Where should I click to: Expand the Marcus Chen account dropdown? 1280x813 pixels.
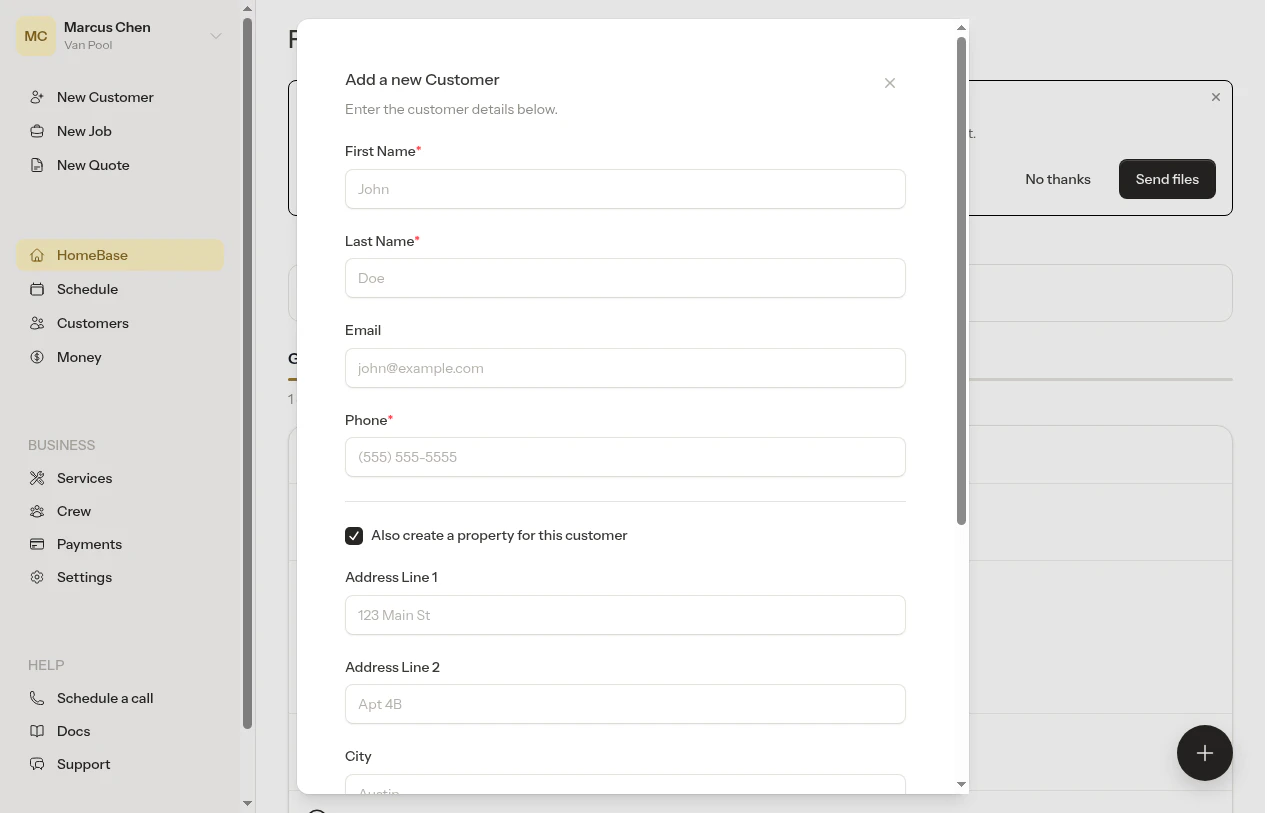pos(216,36)
